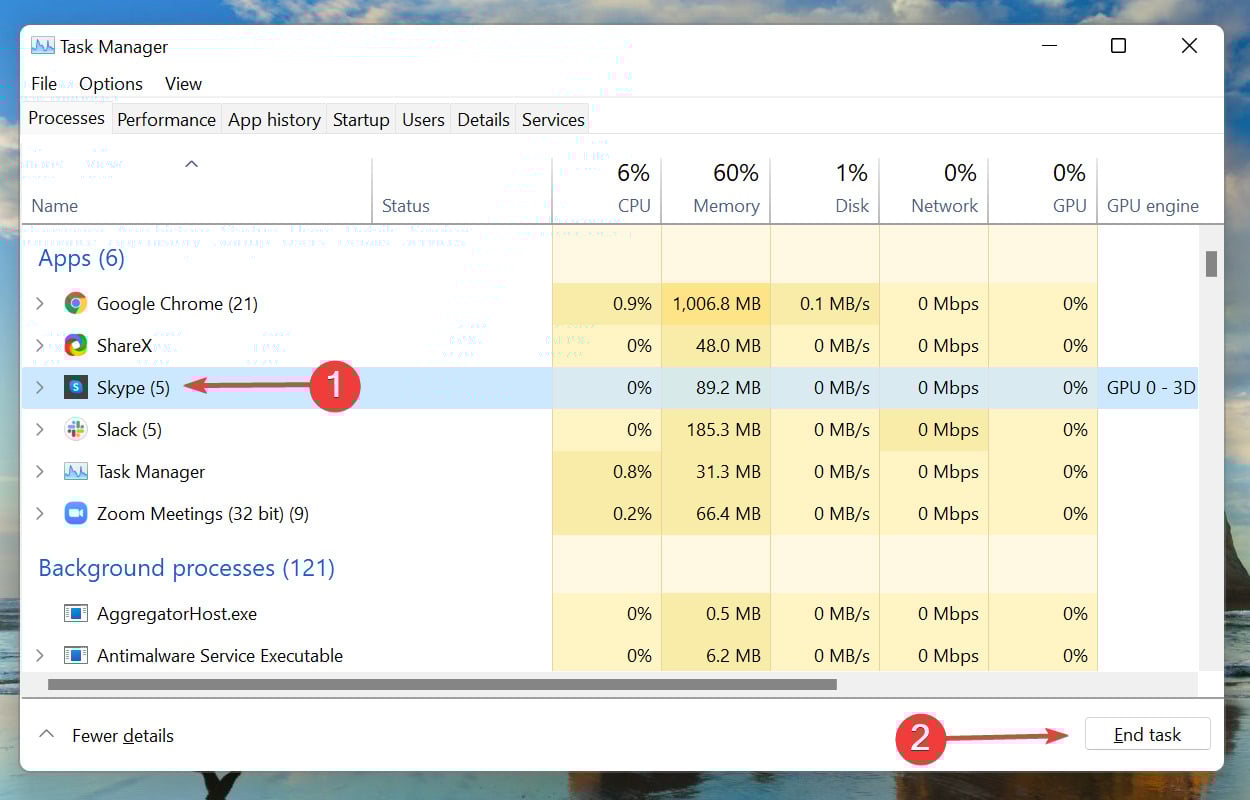Open the Startup tab

(361, 120)
